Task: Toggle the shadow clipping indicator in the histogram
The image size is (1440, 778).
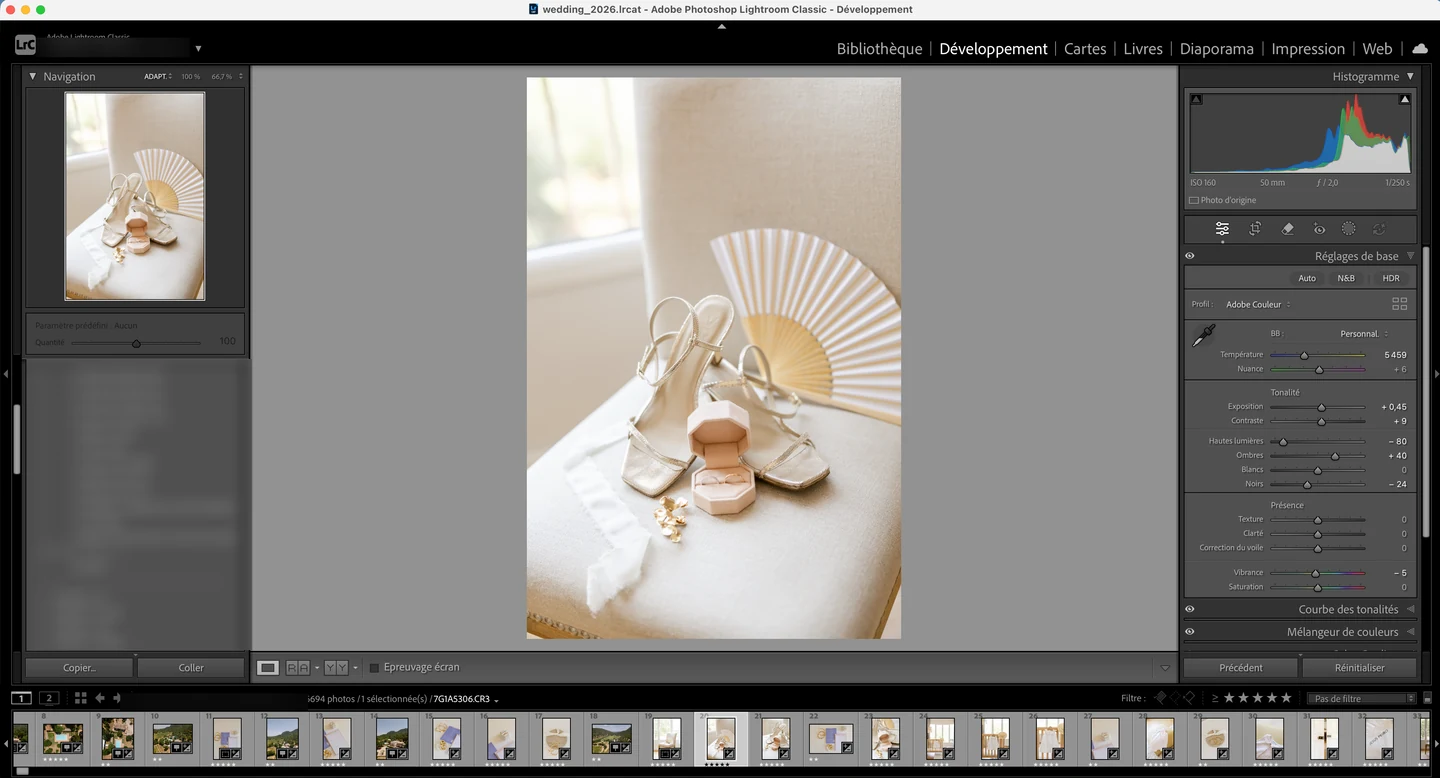Action: point(1196,99)
